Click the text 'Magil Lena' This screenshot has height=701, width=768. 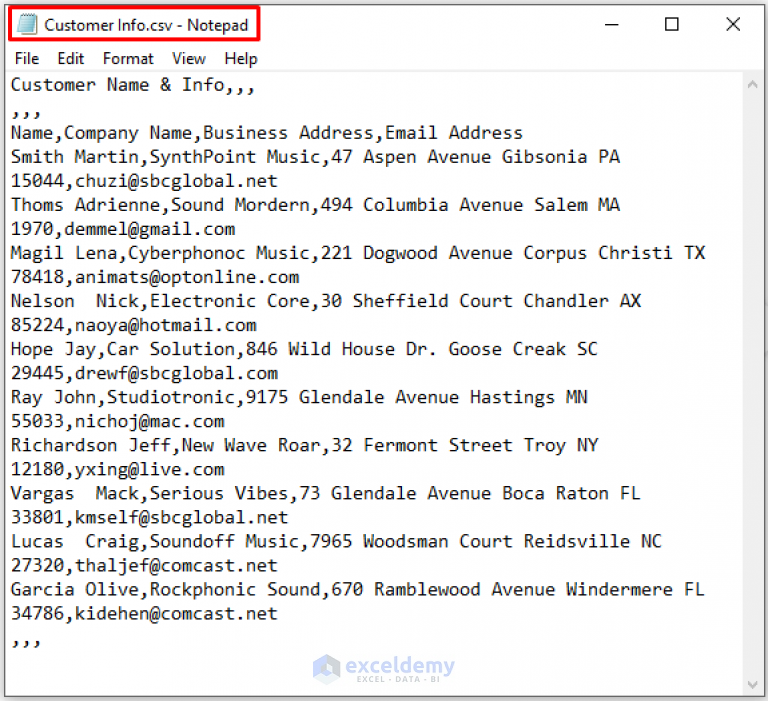(x=64, y=253)
